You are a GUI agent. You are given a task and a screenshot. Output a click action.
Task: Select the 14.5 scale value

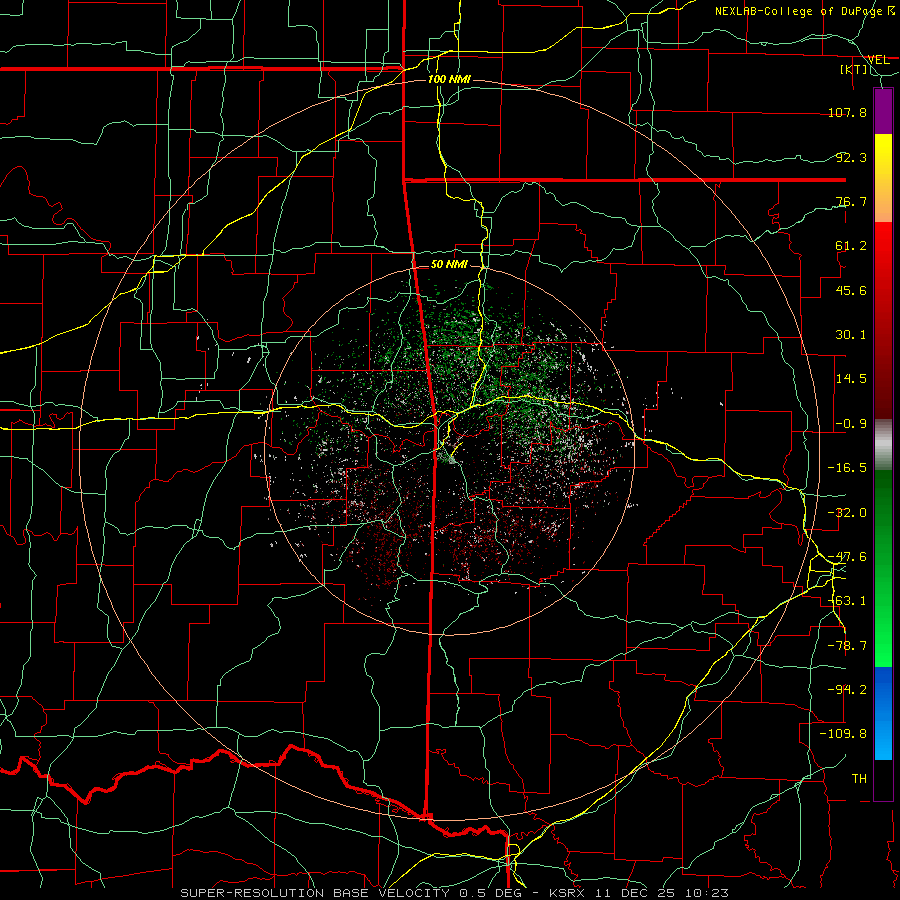851,379
